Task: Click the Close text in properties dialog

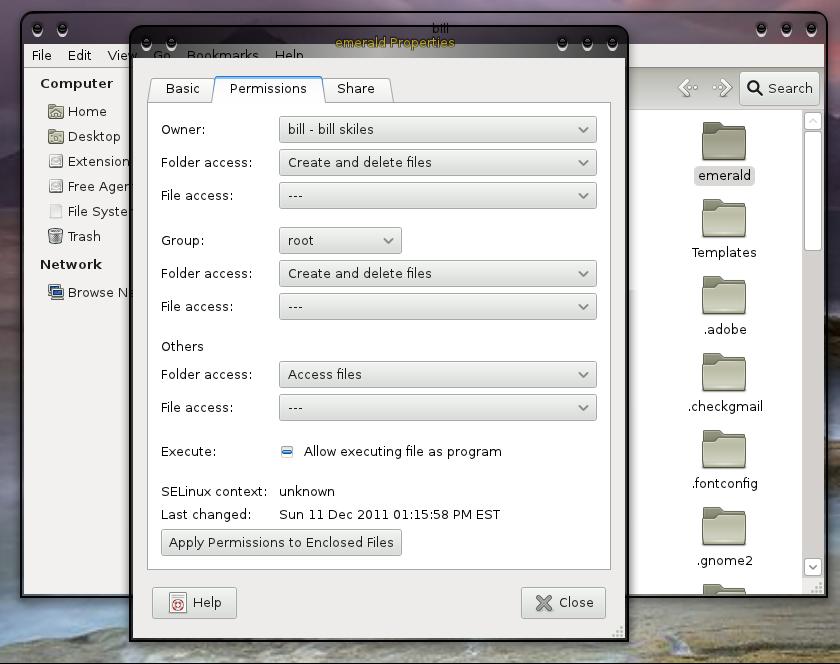Action: pos(576,602)
